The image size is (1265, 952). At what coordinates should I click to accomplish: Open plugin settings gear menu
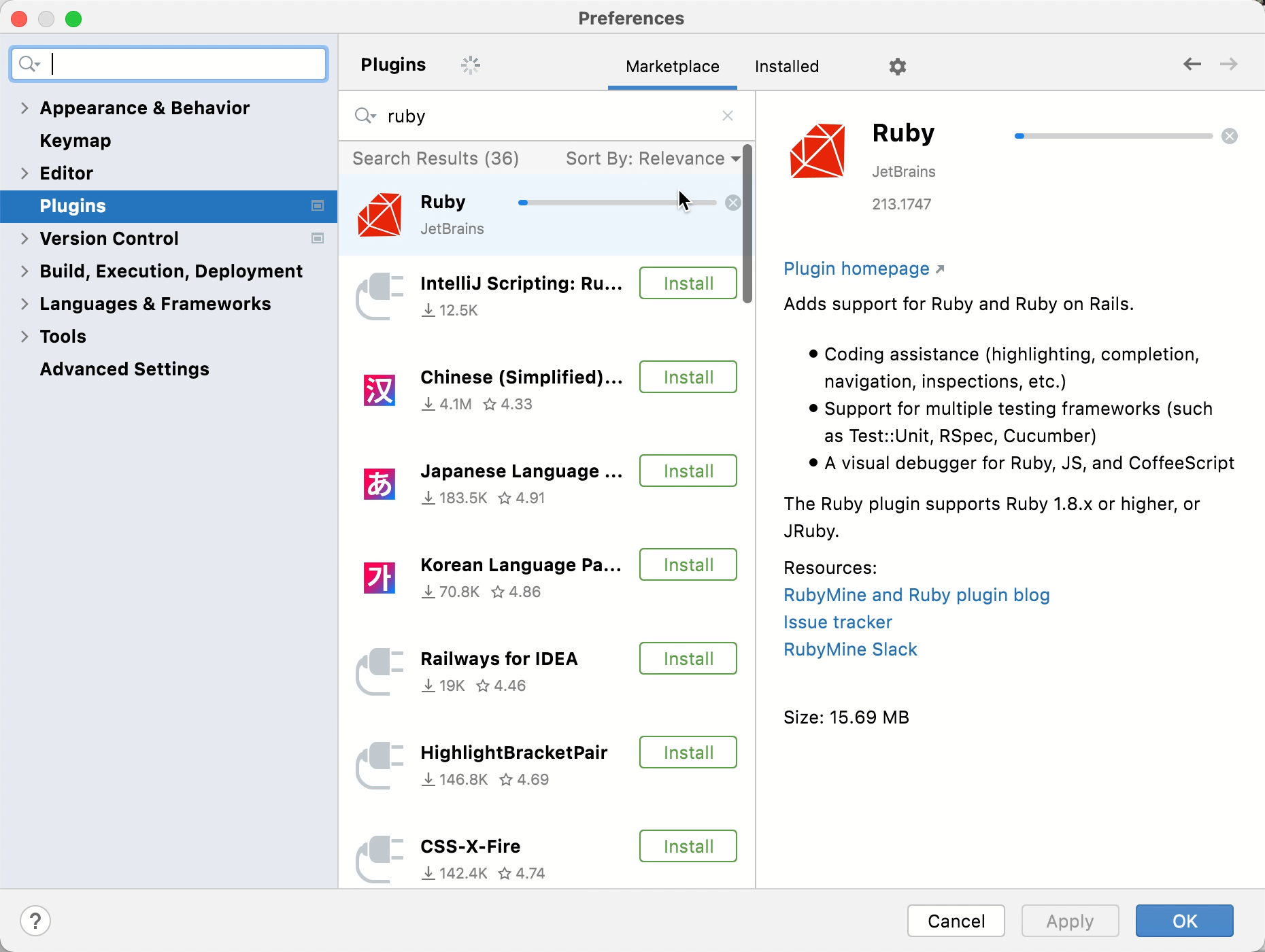(x=898, y=66)
